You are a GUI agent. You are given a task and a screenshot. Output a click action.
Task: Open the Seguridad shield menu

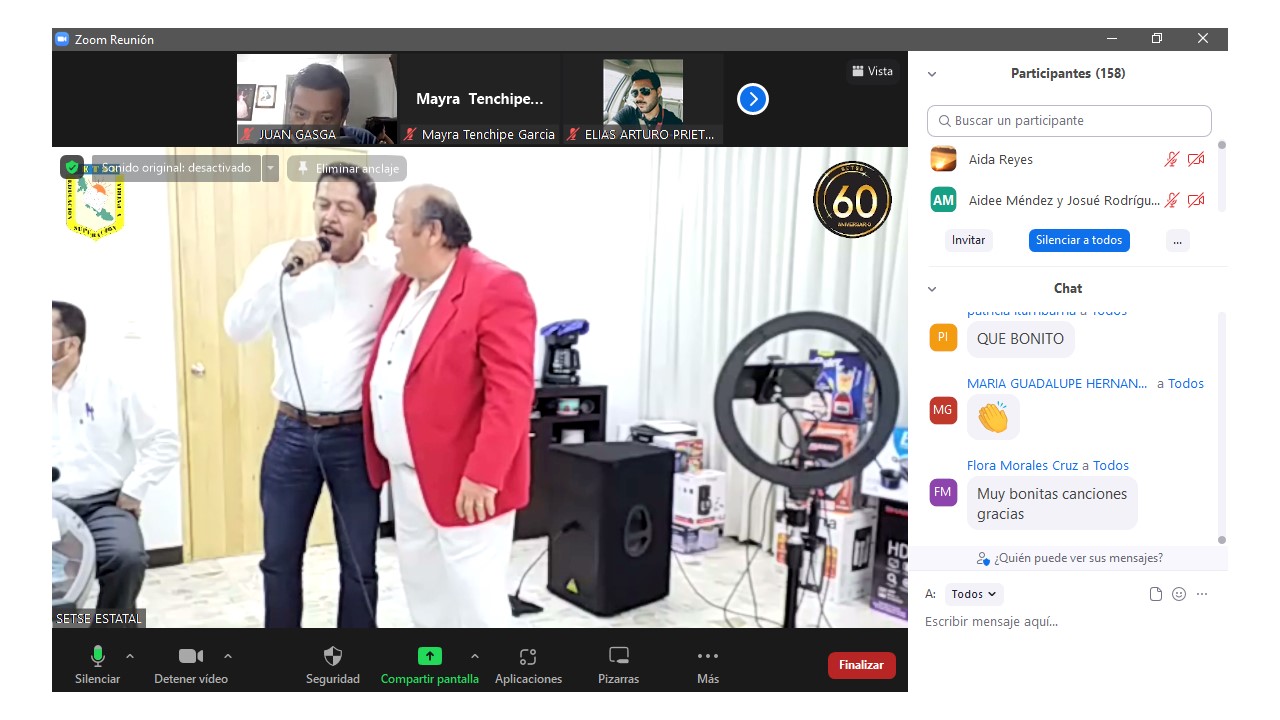[333, 665]
